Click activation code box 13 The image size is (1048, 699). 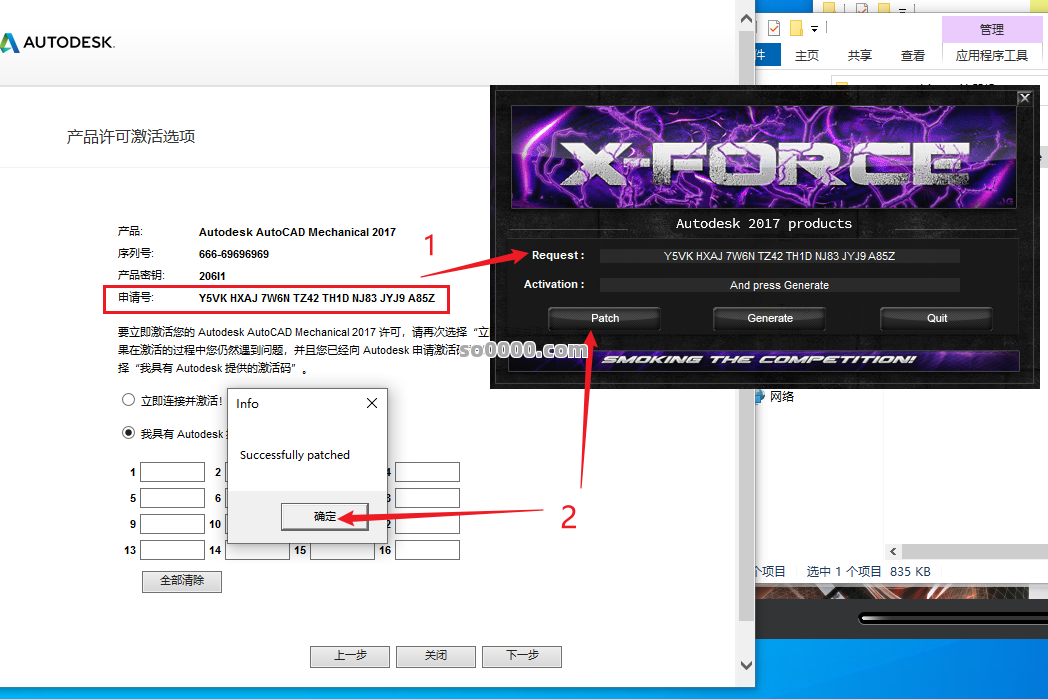coord(172,550)
